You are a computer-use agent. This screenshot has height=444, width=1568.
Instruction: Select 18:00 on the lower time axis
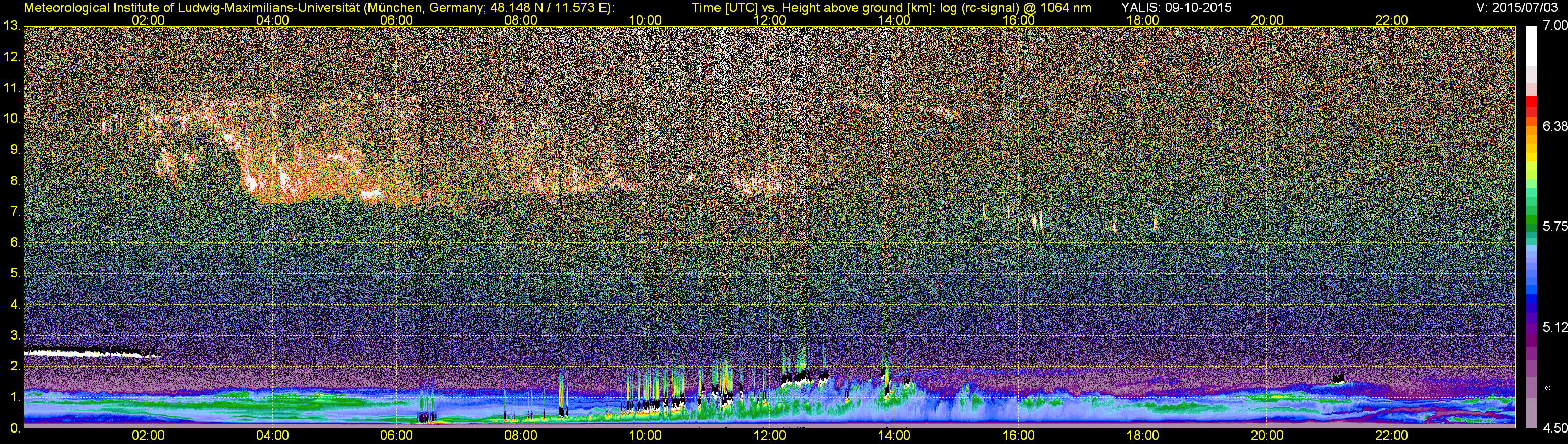pyautogui.click(x=1143, y=436)
